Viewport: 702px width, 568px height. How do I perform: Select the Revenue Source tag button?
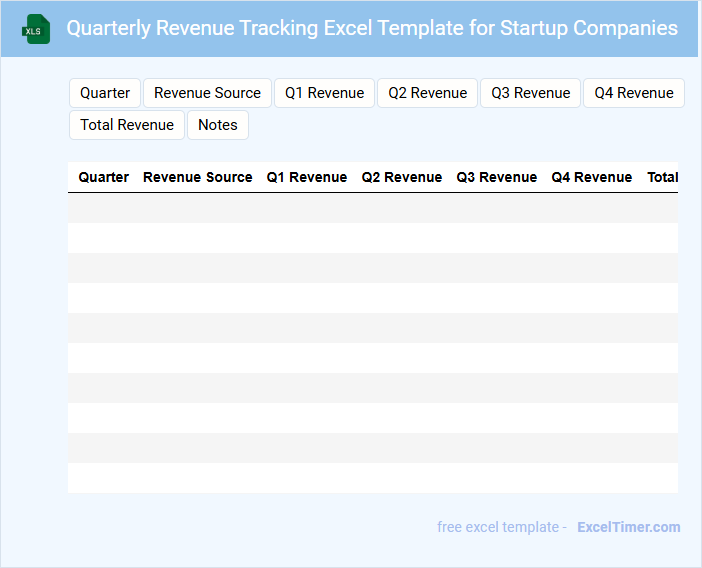pos(207,93)
